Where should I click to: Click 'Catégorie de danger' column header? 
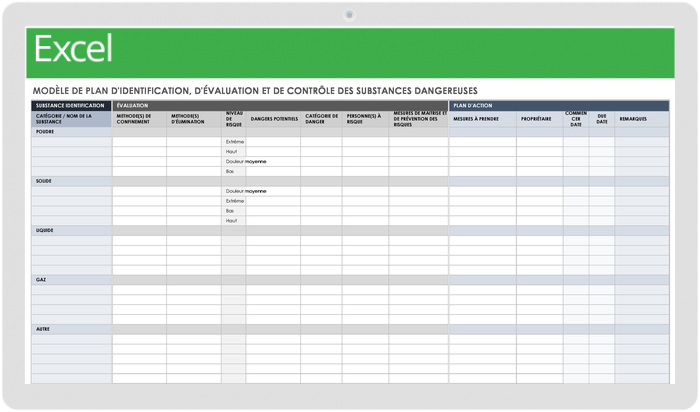[x=321, y=119]
